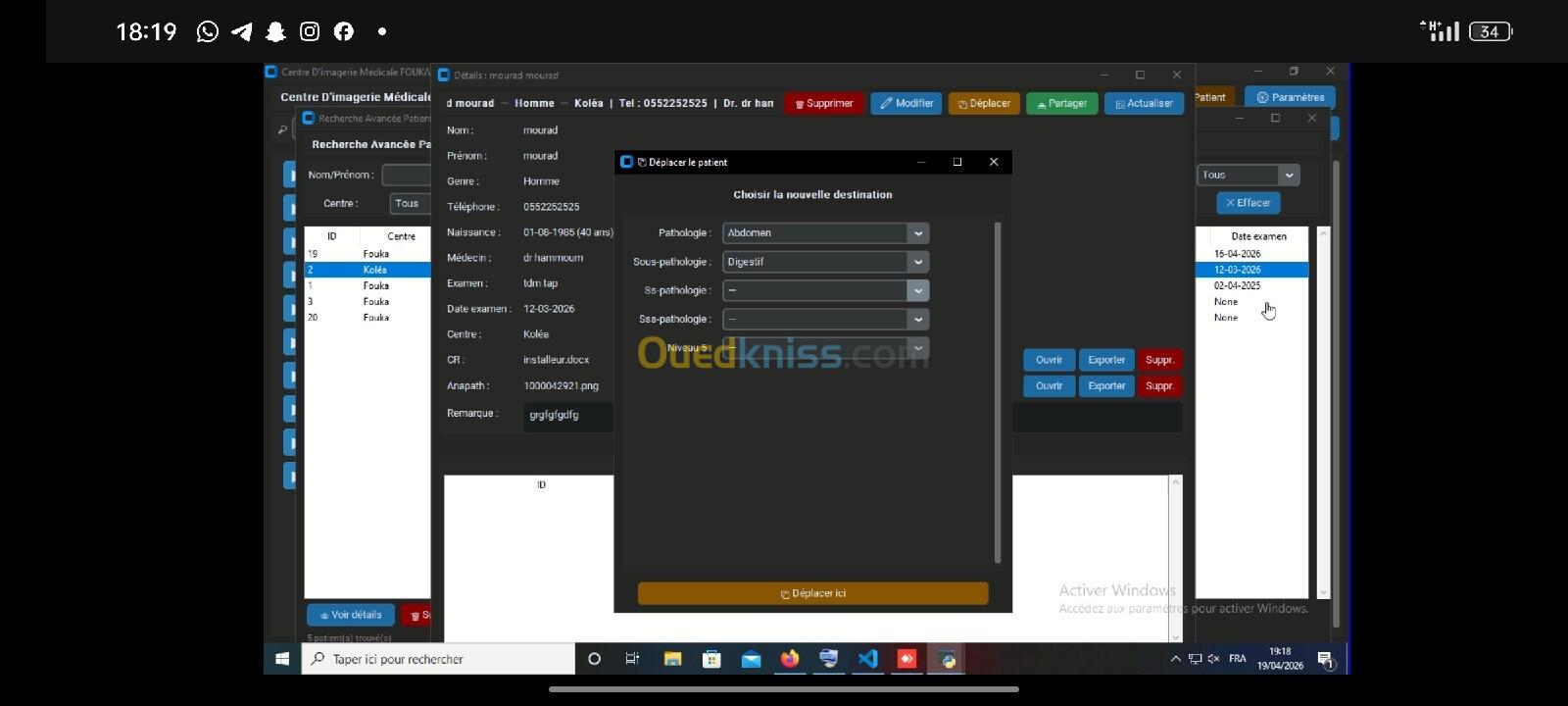The height and width of the screenshot is (706, 1568).
Task: Select the highlighted Koléa patient row
Action: 367,270
